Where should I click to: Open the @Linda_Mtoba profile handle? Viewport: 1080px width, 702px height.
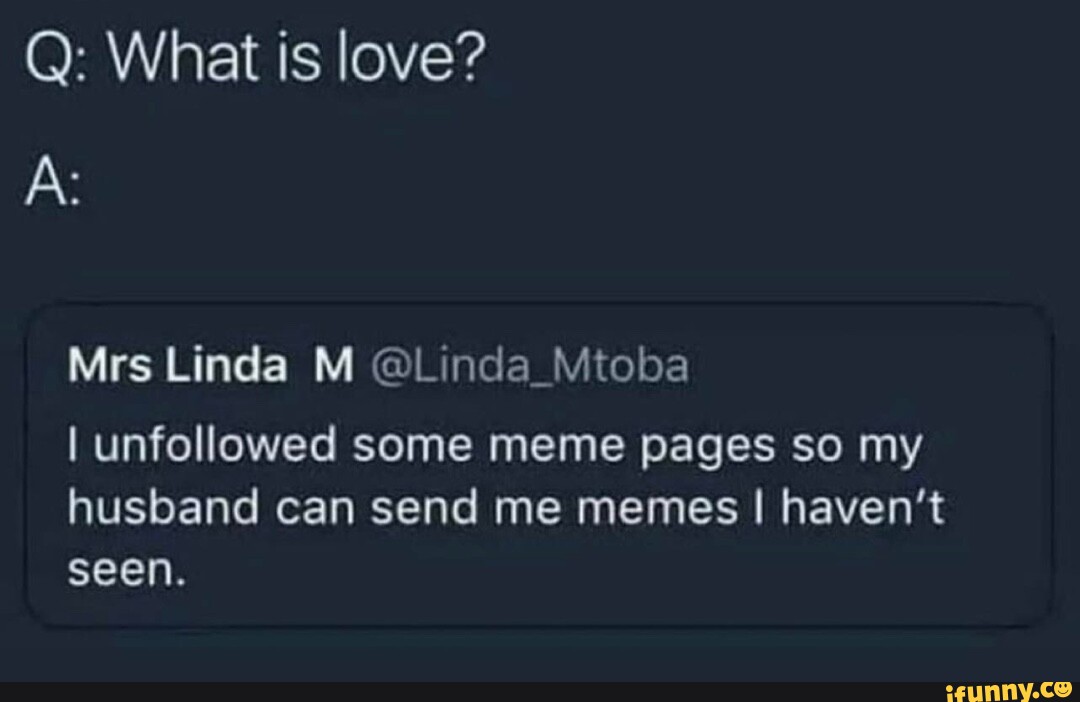[531, 368]
